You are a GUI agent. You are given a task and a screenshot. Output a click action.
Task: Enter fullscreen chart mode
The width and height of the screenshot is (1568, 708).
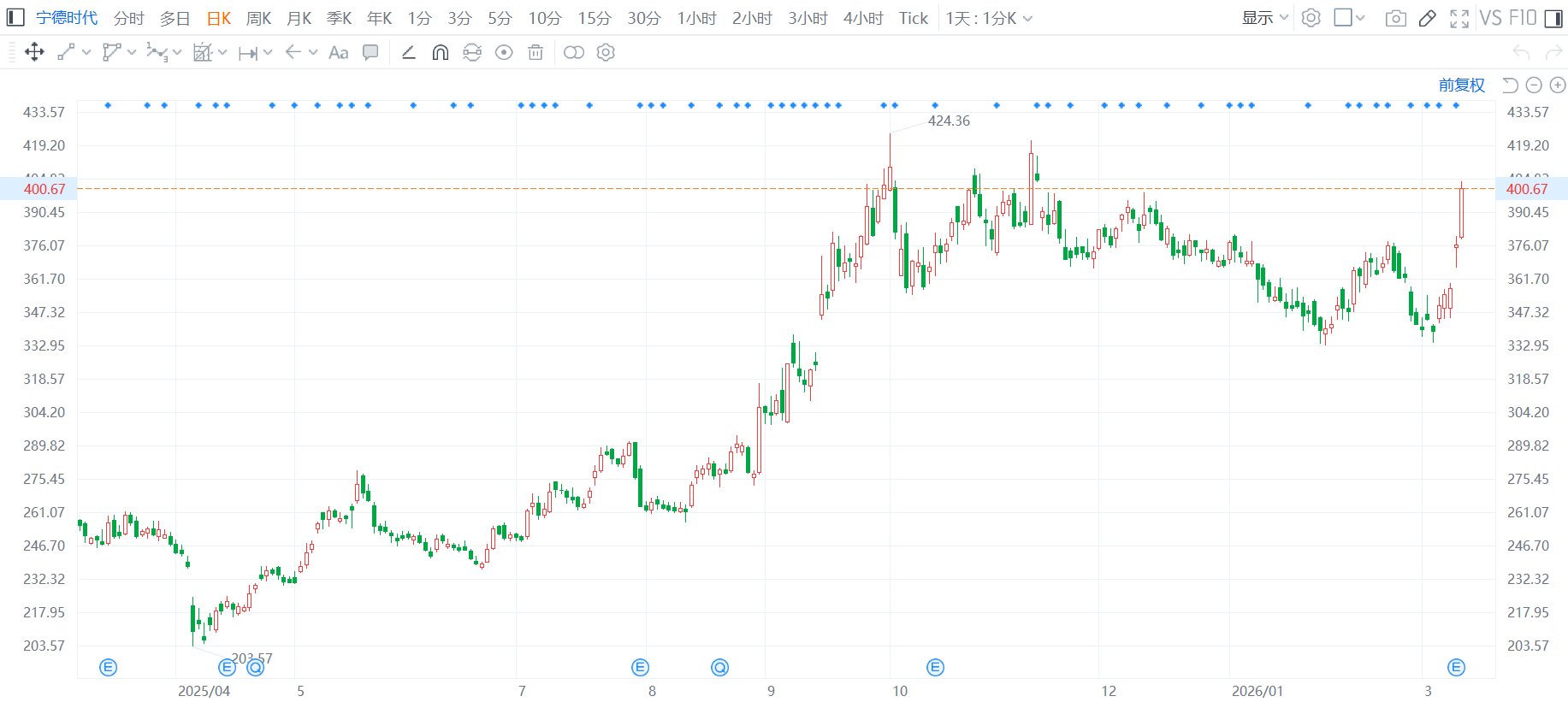pos(1459,18)
